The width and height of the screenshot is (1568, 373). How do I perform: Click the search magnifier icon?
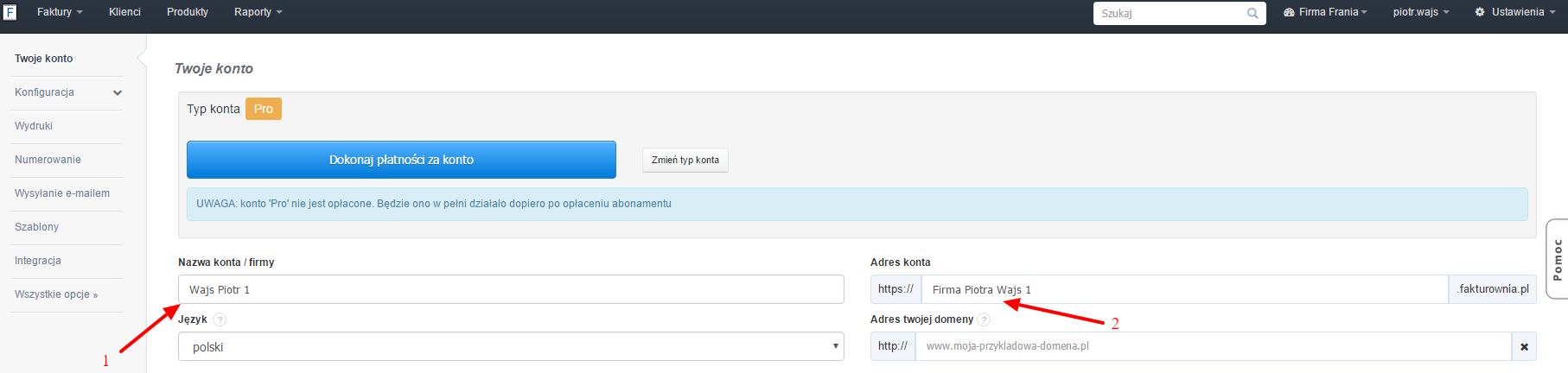tap(1252, 13)
